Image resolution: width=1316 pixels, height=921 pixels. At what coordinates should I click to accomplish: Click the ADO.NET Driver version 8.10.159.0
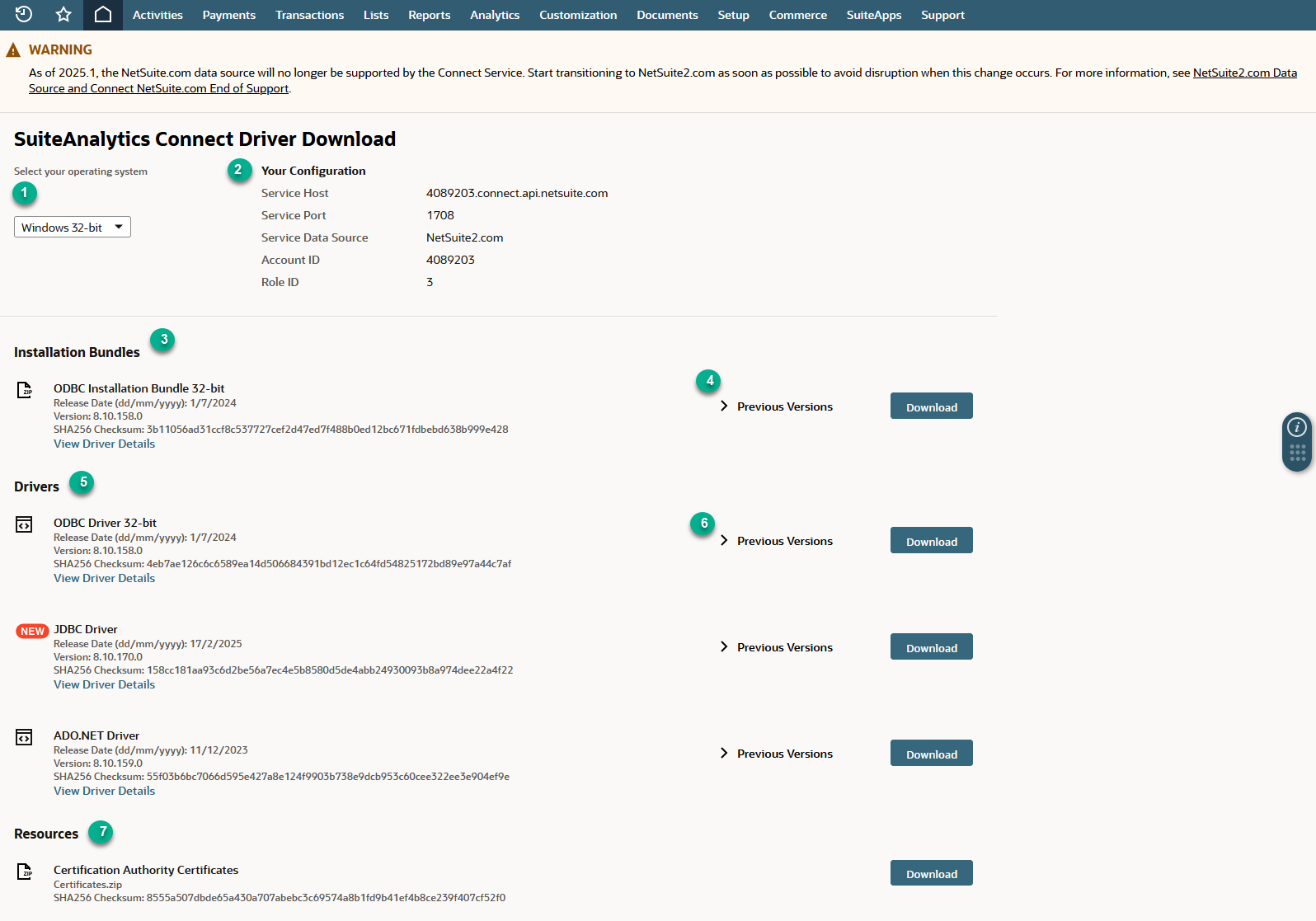[x=98, y=764]
